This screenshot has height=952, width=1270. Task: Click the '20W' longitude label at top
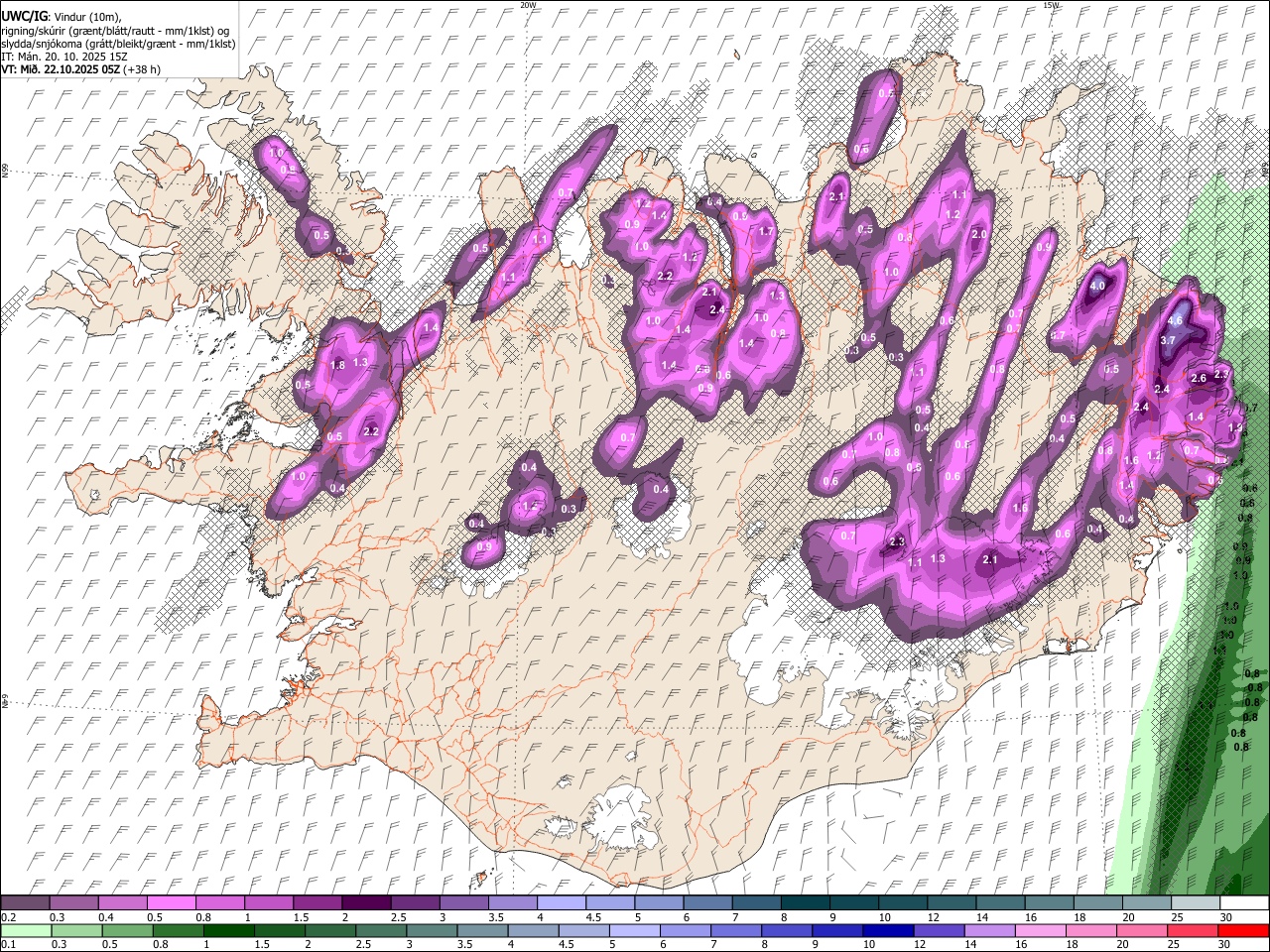(x=528, y=5)
